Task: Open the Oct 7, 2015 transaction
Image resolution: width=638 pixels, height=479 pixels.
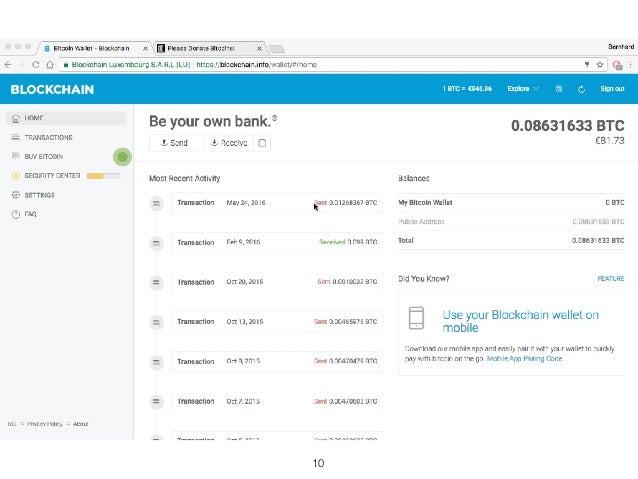Action: point(277,401)
